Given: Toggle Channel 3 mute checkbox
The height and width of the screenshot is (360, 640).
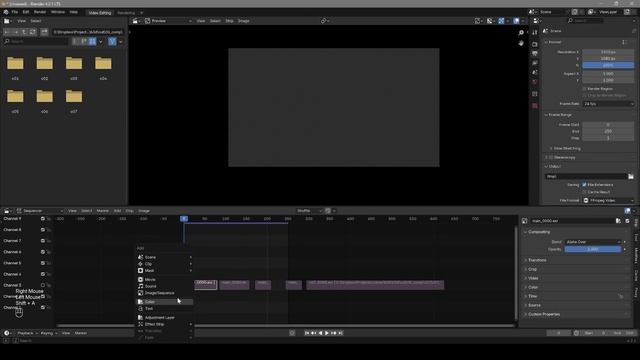Looking at the screenshot, I should 43,285.
